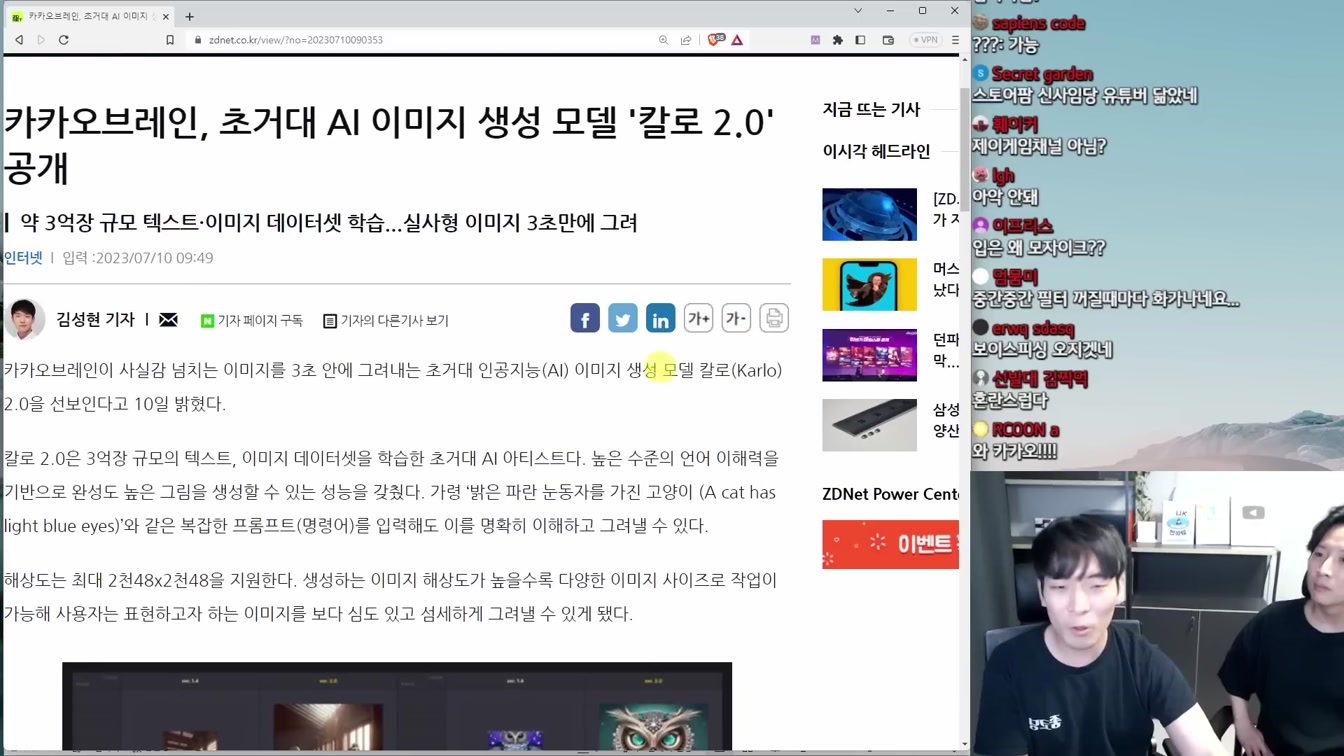Toggle the VPN button
This screenshot has width=1344, height=756.
pyautogui.click(x=925, y=40)
